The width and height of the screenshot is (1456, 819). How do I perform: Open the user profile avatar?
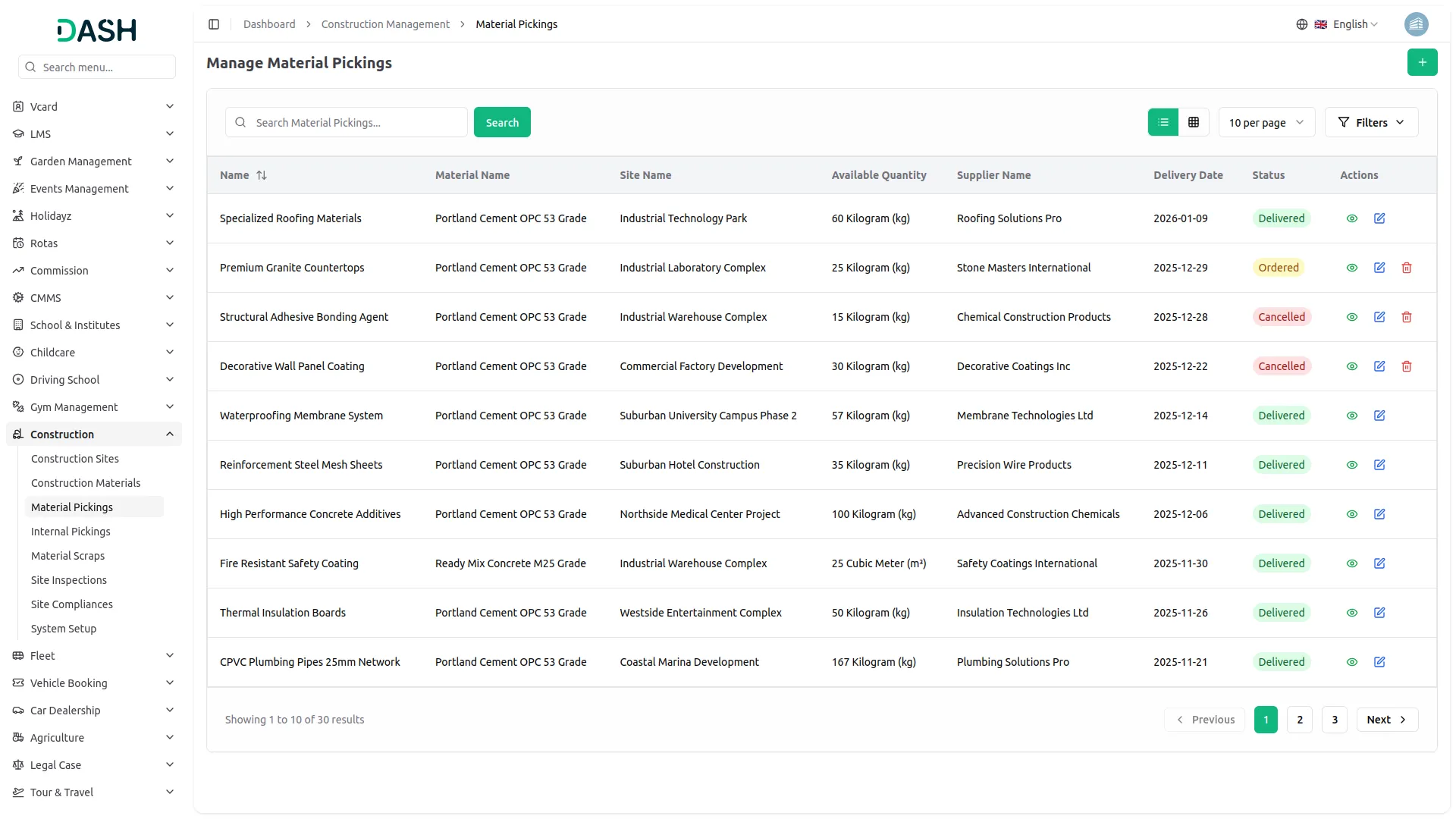coord(1416,24)
